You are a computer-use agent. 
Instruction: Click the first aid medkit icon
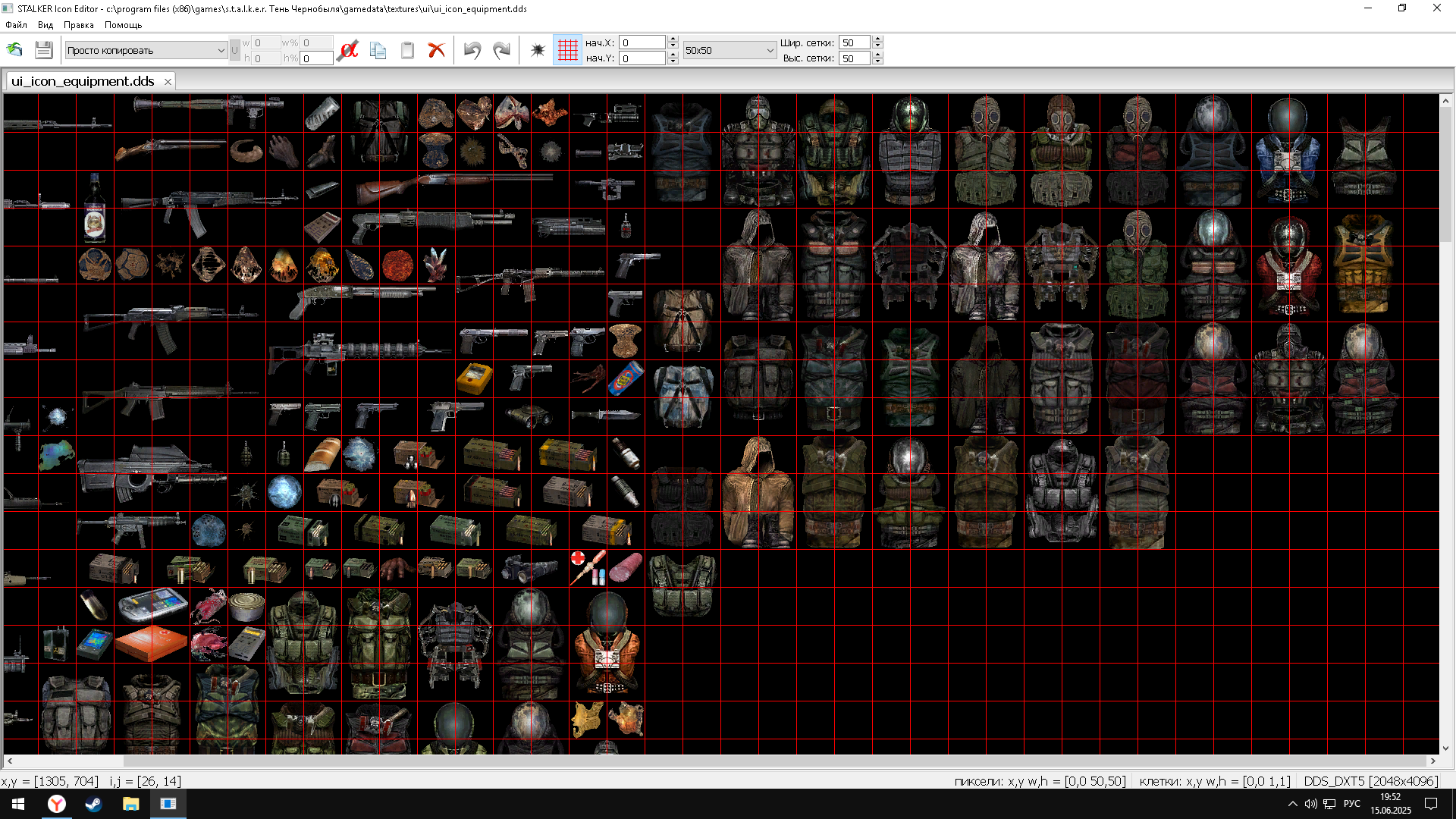tap(588, 568)
